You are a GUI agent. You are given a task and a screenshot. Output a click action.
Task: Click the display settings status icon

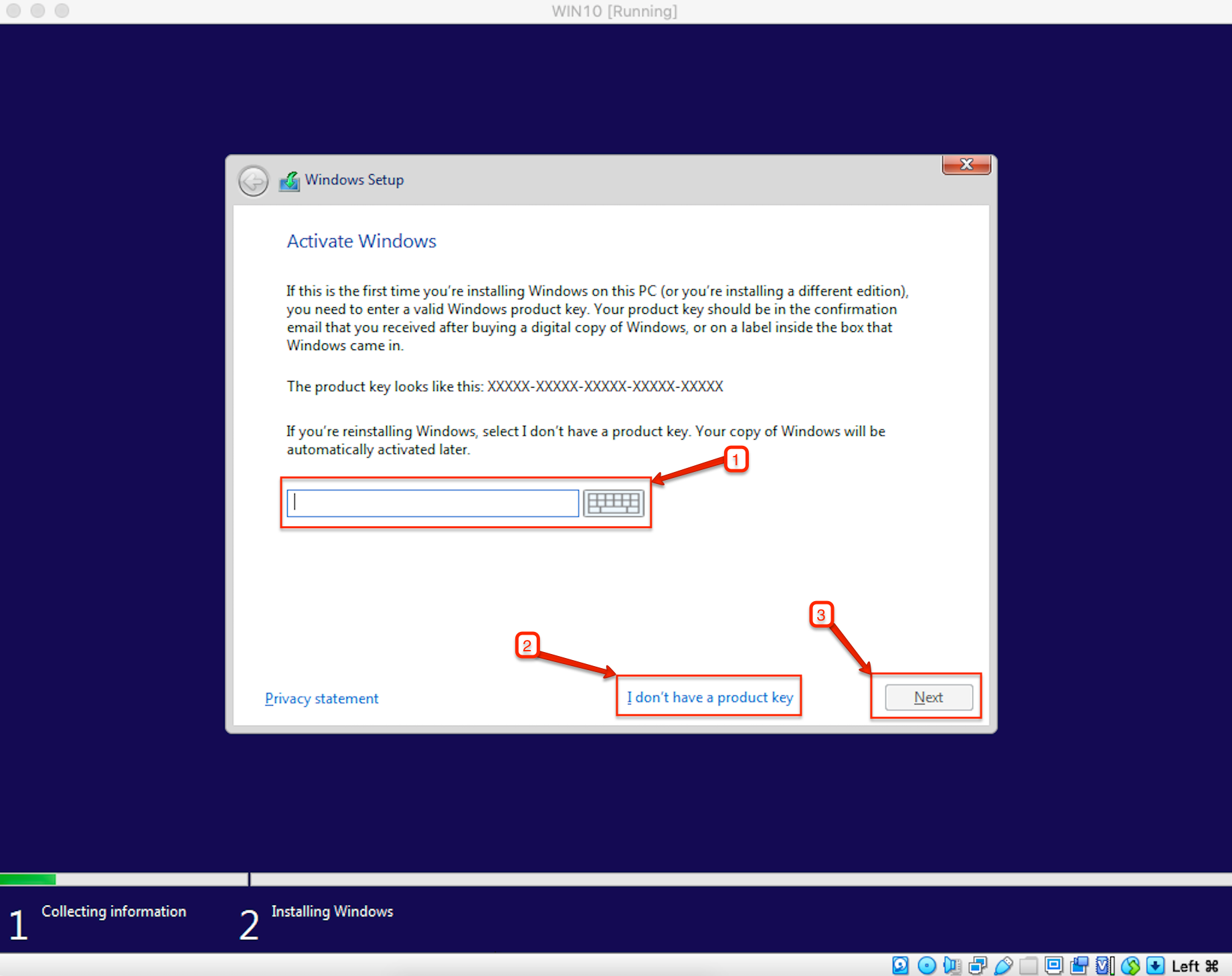pyautogui.click(x=1053, y=965)
